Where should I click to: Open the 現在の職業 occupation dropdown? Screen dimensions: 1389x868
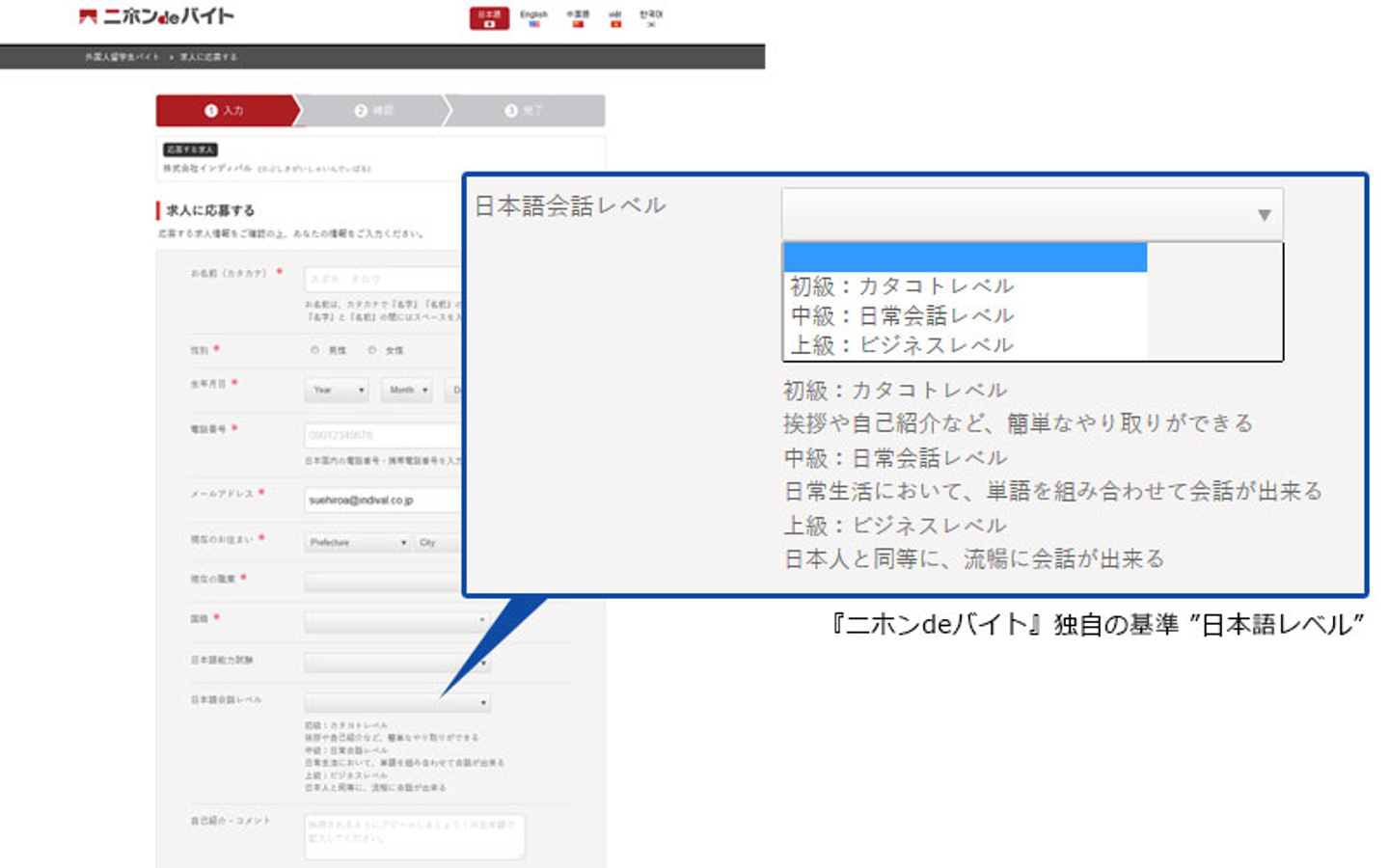384,582
